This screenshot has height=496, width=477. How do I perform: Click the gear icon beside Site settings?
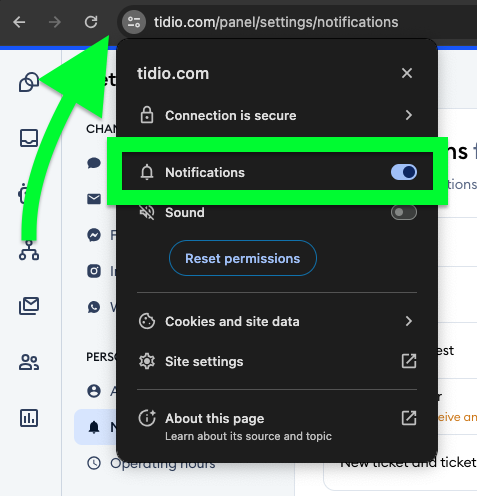pyautogui.click(x=147, y=361)
